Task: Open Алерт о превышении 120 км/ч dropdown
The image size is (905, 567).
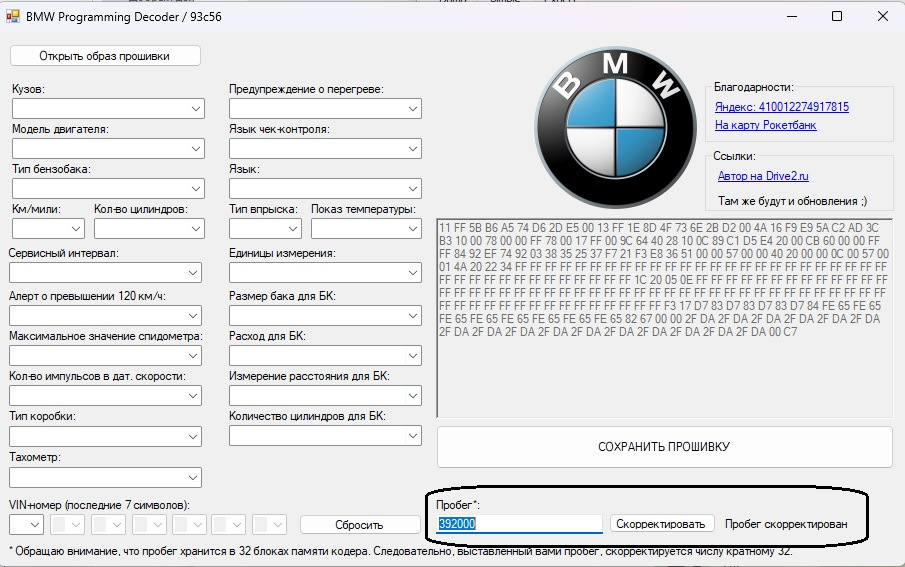Action: (105, 316)
